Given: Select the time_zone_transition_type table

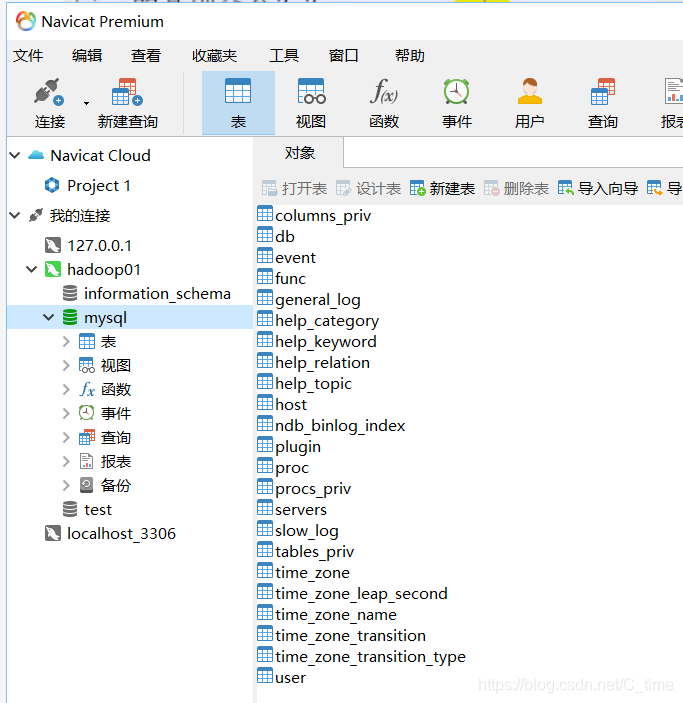Looking at the screenshot, I should 370,657.
